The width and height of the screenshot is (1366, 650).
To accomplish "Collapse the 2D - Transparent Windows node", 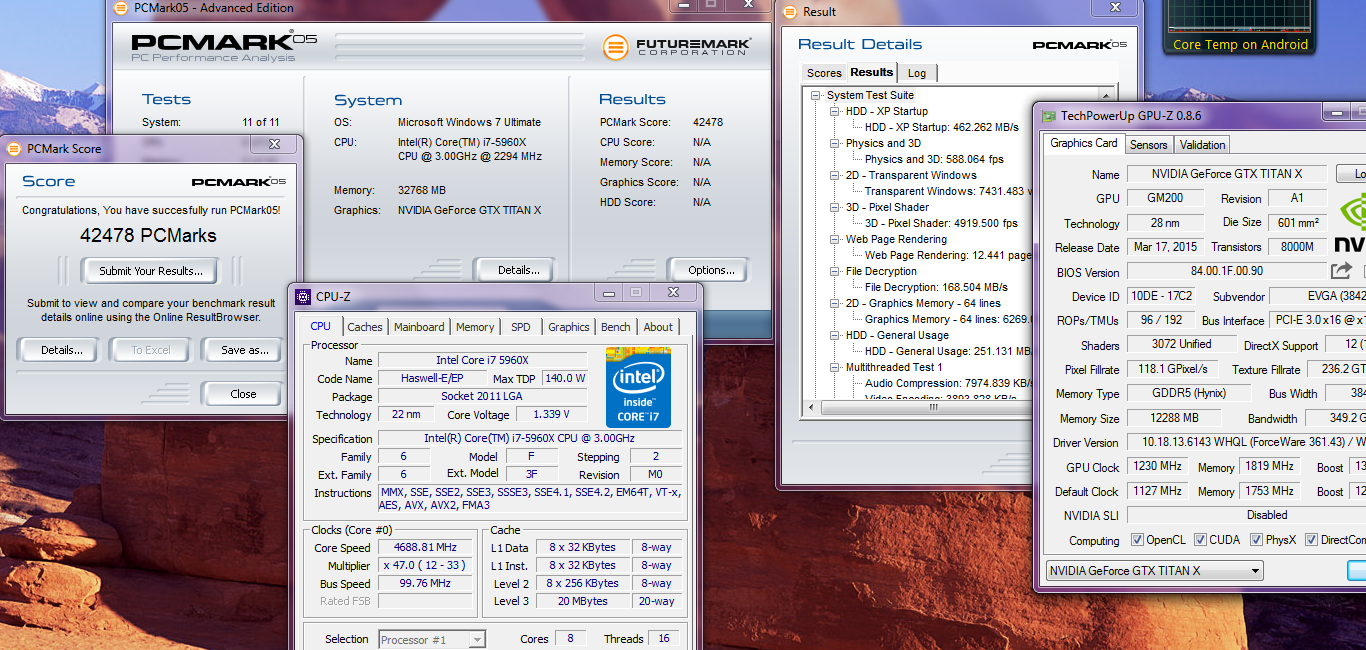I will (835, 175).
